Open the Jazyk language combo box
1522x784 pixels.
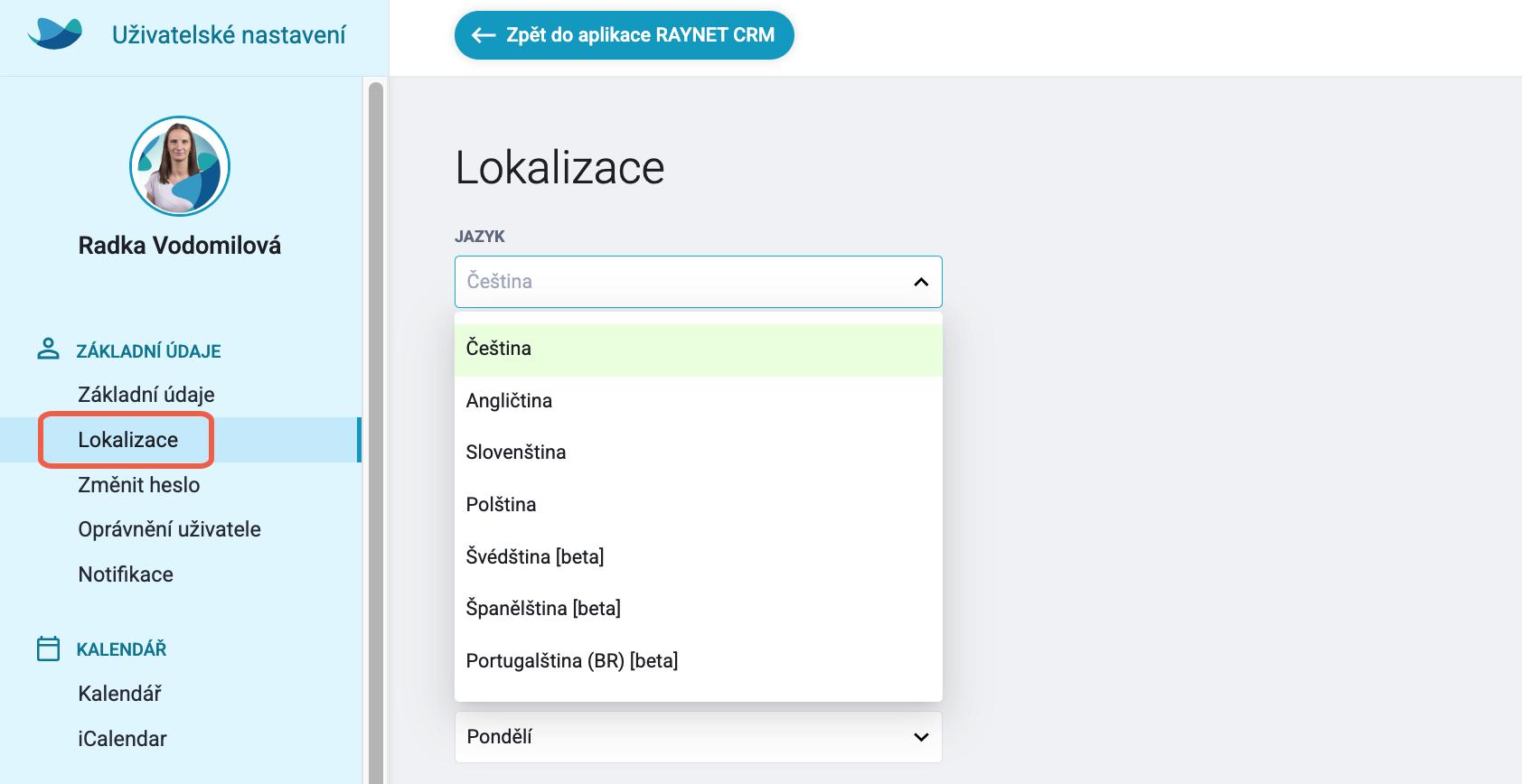[698, 282]
